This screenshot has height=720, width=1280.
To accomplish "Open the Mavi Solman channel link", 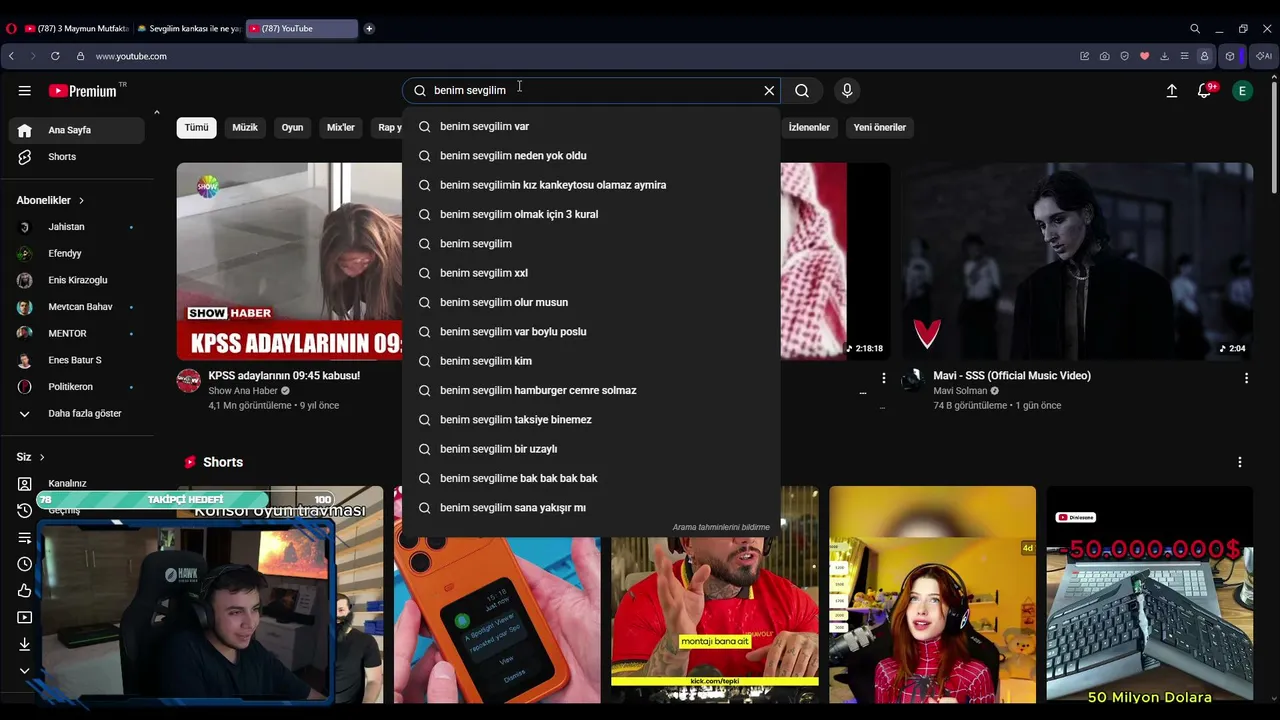I will click(960, 391).
